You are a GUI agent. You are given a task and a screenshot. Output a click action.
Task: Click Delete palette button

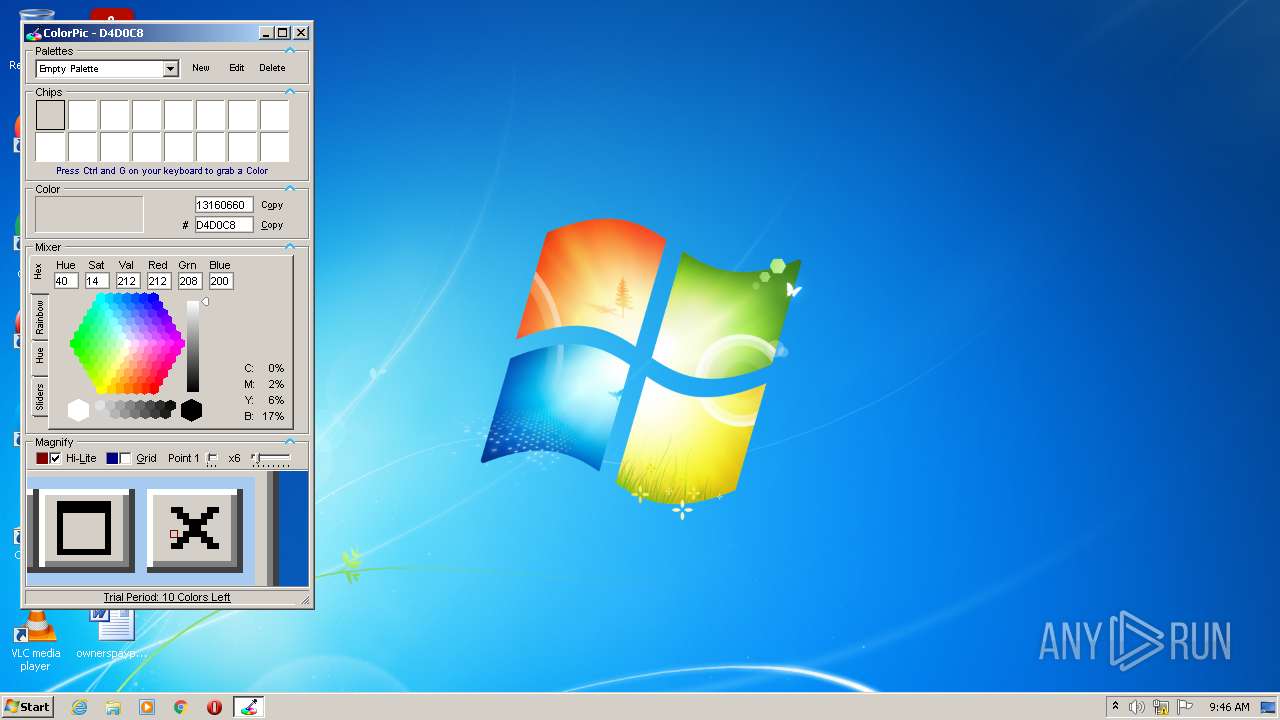coord(272,68)
